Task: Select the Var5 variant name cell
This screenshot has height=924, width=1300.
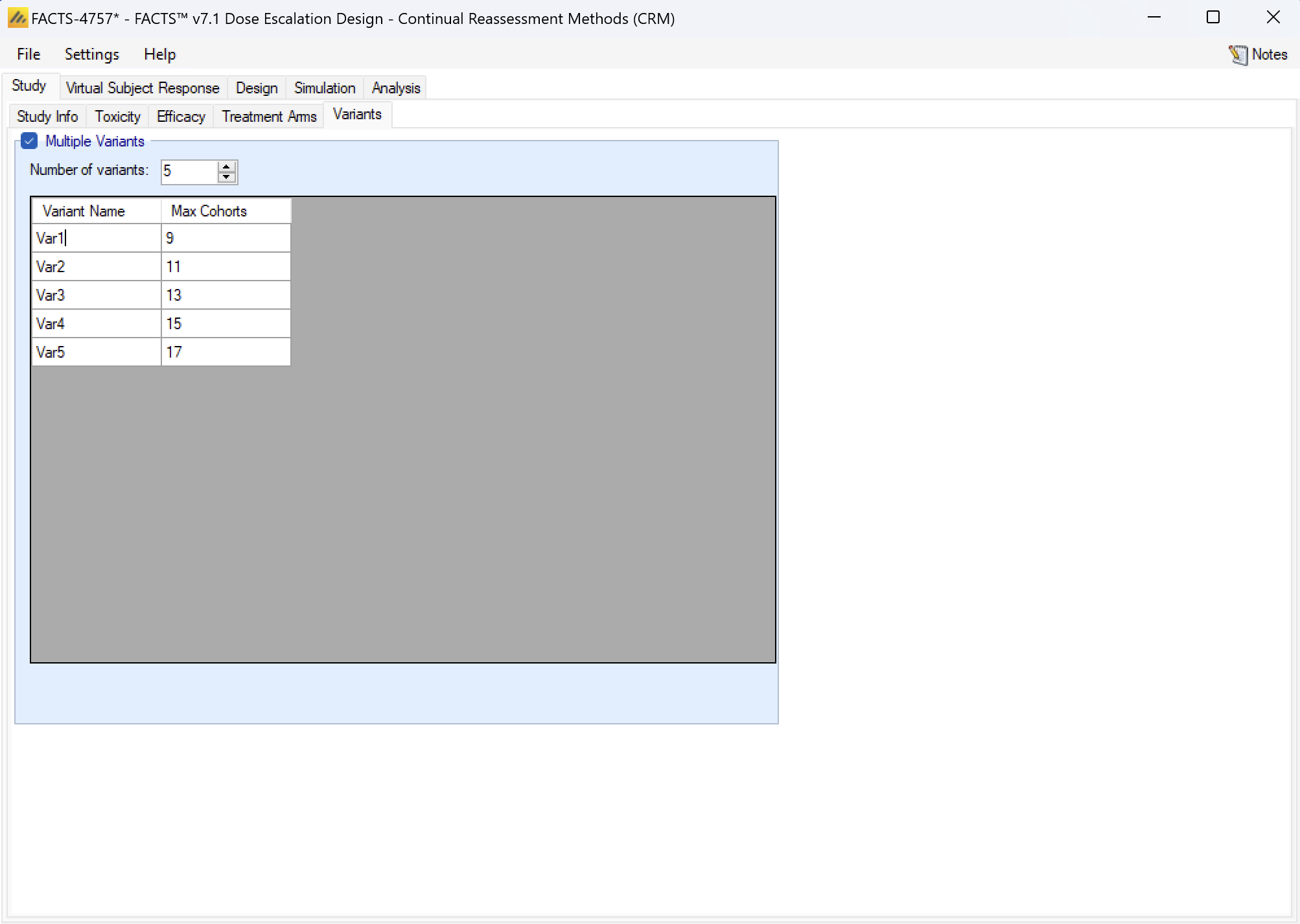Action: [x=96, y=352]
